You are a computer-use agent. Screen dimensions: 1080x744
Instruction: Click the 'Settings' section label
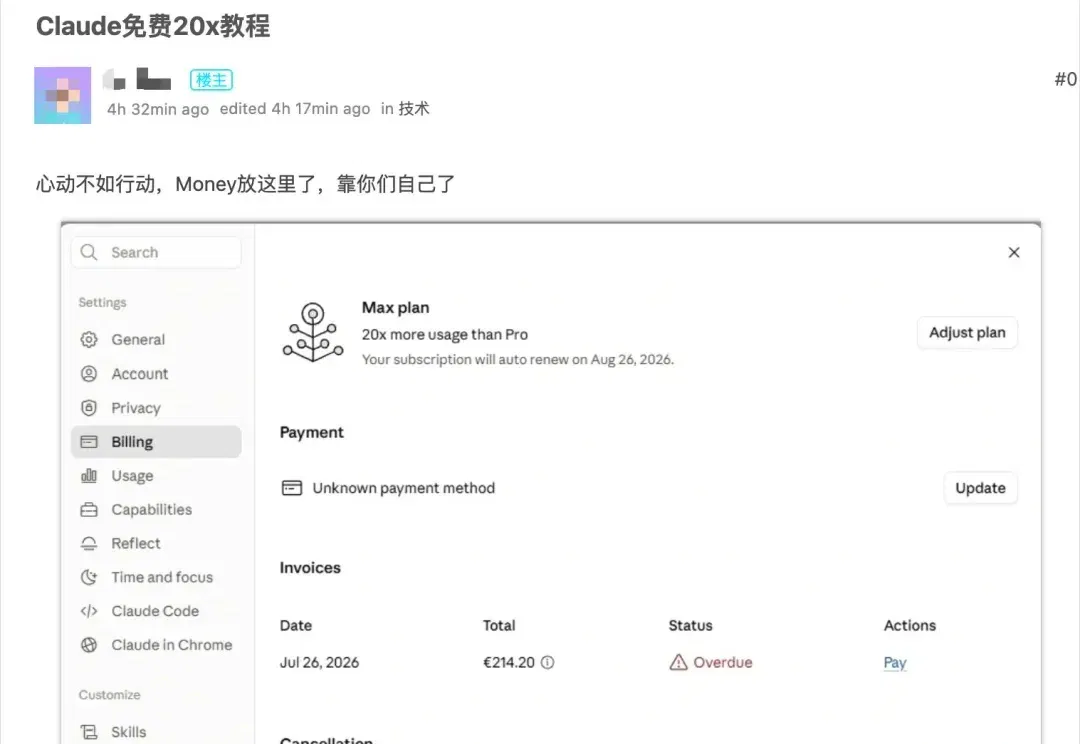point(103,302)
